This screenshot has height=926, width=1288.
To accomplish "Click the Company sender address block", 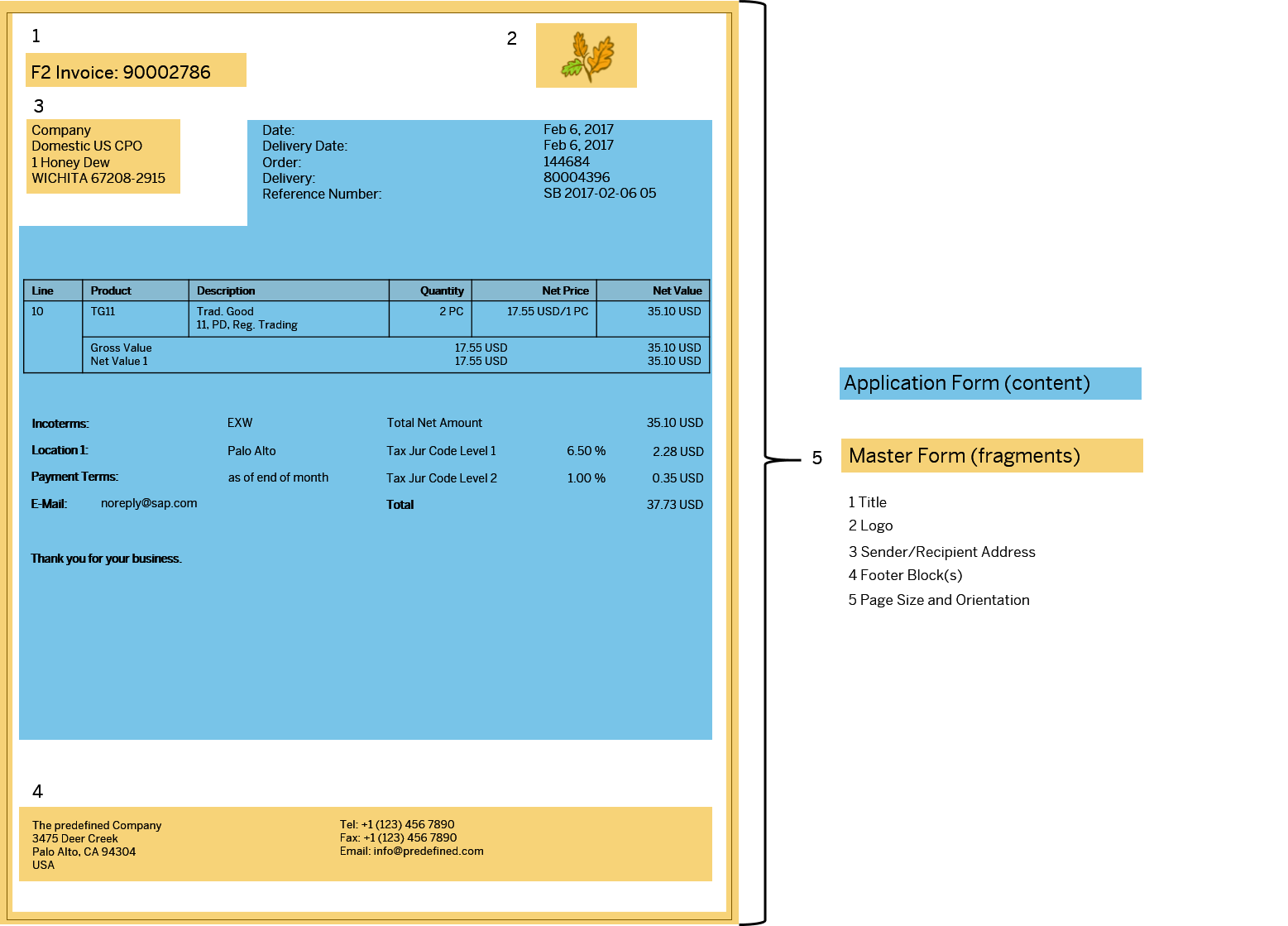I will (102, 155).
